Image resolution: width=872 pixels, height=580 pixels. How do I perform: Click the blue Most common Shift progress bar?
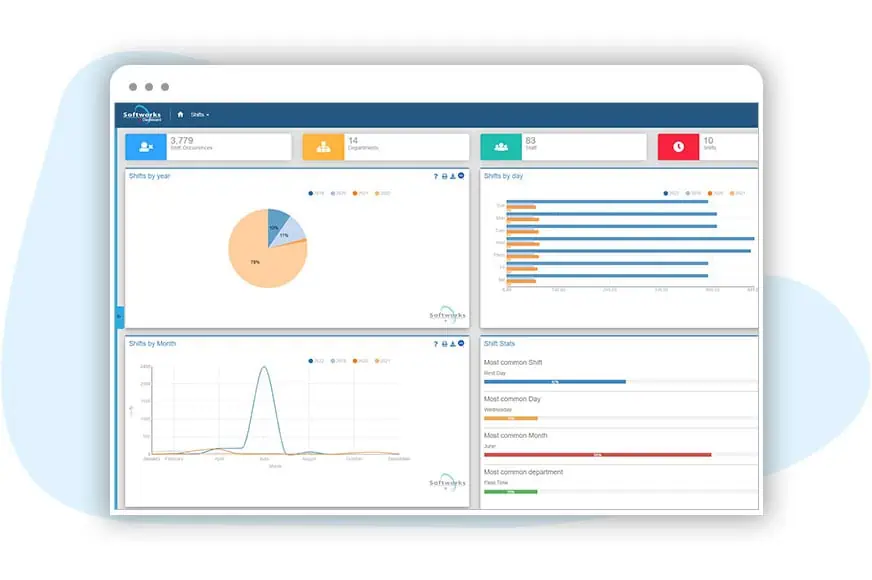click(x=555, y=382)
